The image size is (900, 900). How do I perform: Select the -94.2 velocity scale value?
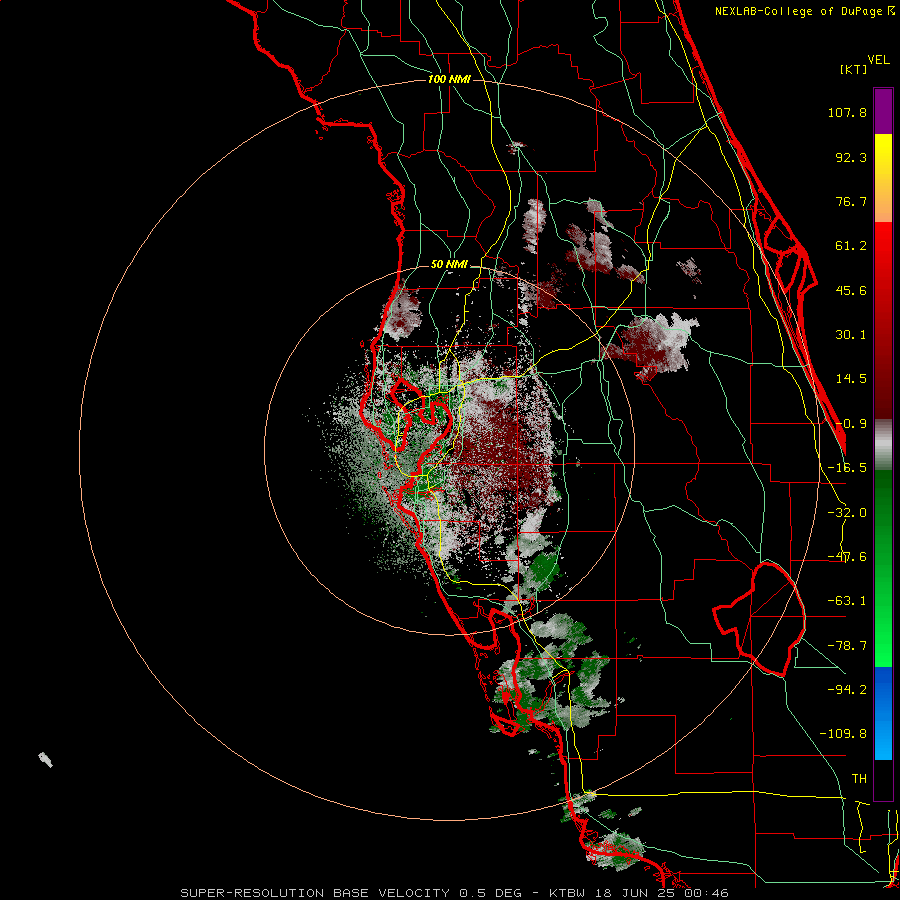click(x=847, y=689)
